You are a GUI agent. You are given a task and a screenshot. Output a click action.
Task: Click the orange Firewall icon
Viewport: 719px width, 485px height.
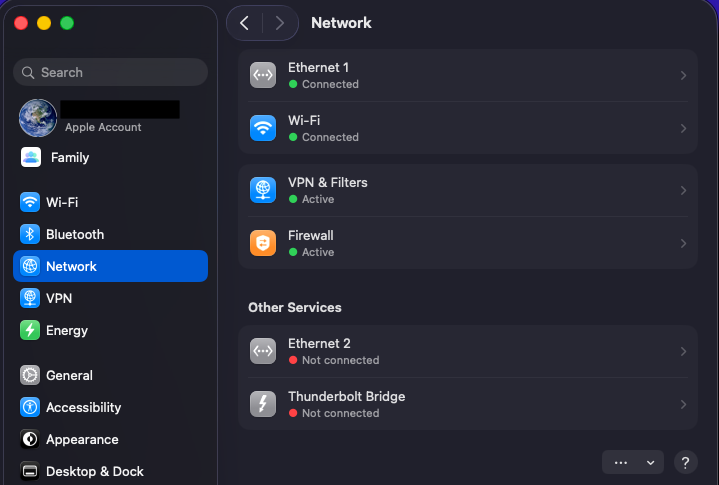click(263, 243)
